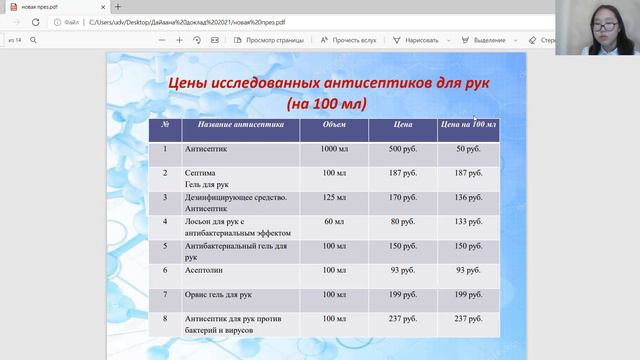Select the eraser tool
Screen dimensions: 640x360
[x=542, y=40]
